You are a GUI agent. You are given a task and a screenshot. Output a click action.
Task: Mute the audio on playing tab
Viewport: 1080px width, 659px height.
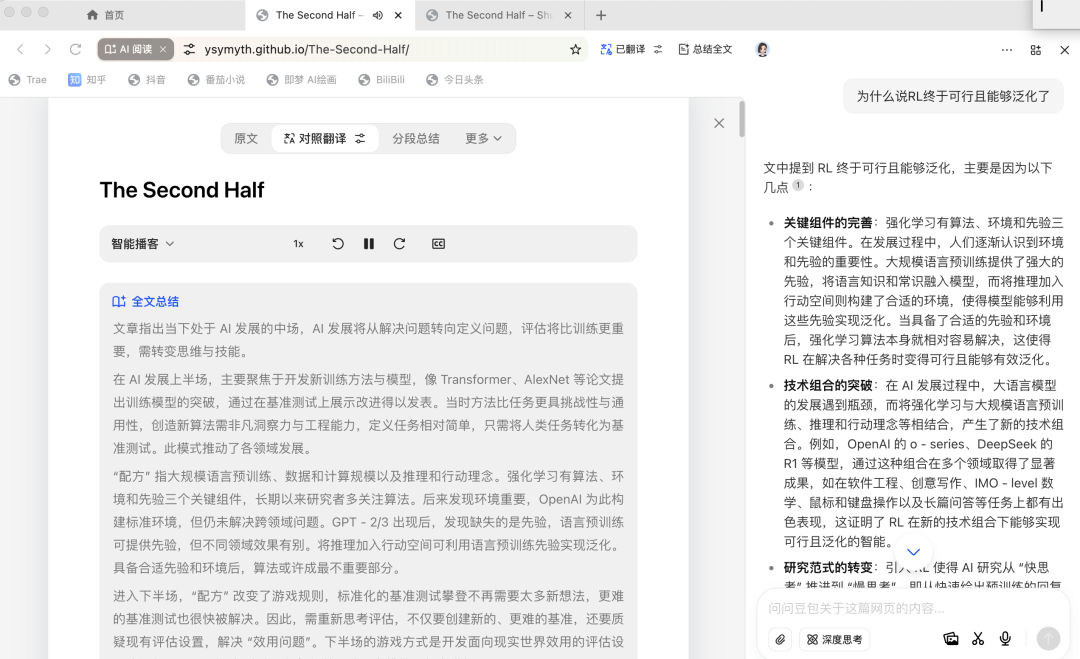pyautogui.click(x=377, y=15)
